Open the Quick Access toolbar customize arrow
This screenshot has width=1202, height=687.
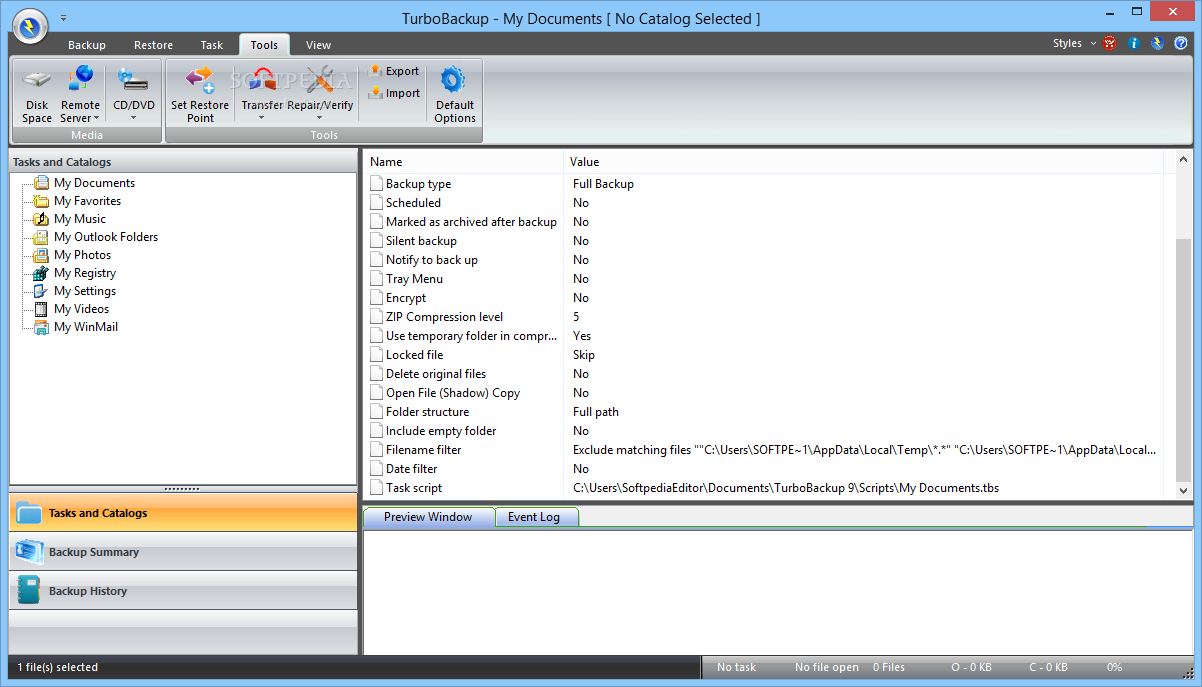pyautogui.click(x=63, y=18)
